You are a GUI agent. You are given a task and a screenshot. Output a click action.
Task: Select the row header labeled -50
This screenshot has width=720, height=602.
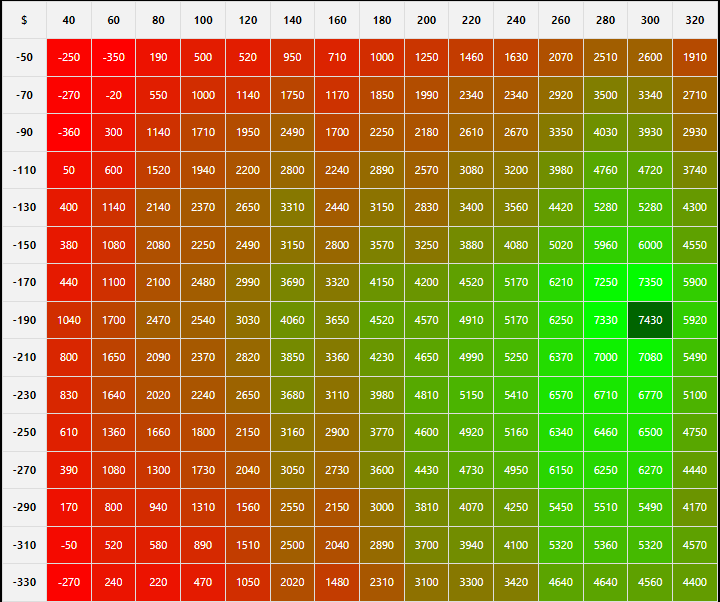(x=24, y=57)
